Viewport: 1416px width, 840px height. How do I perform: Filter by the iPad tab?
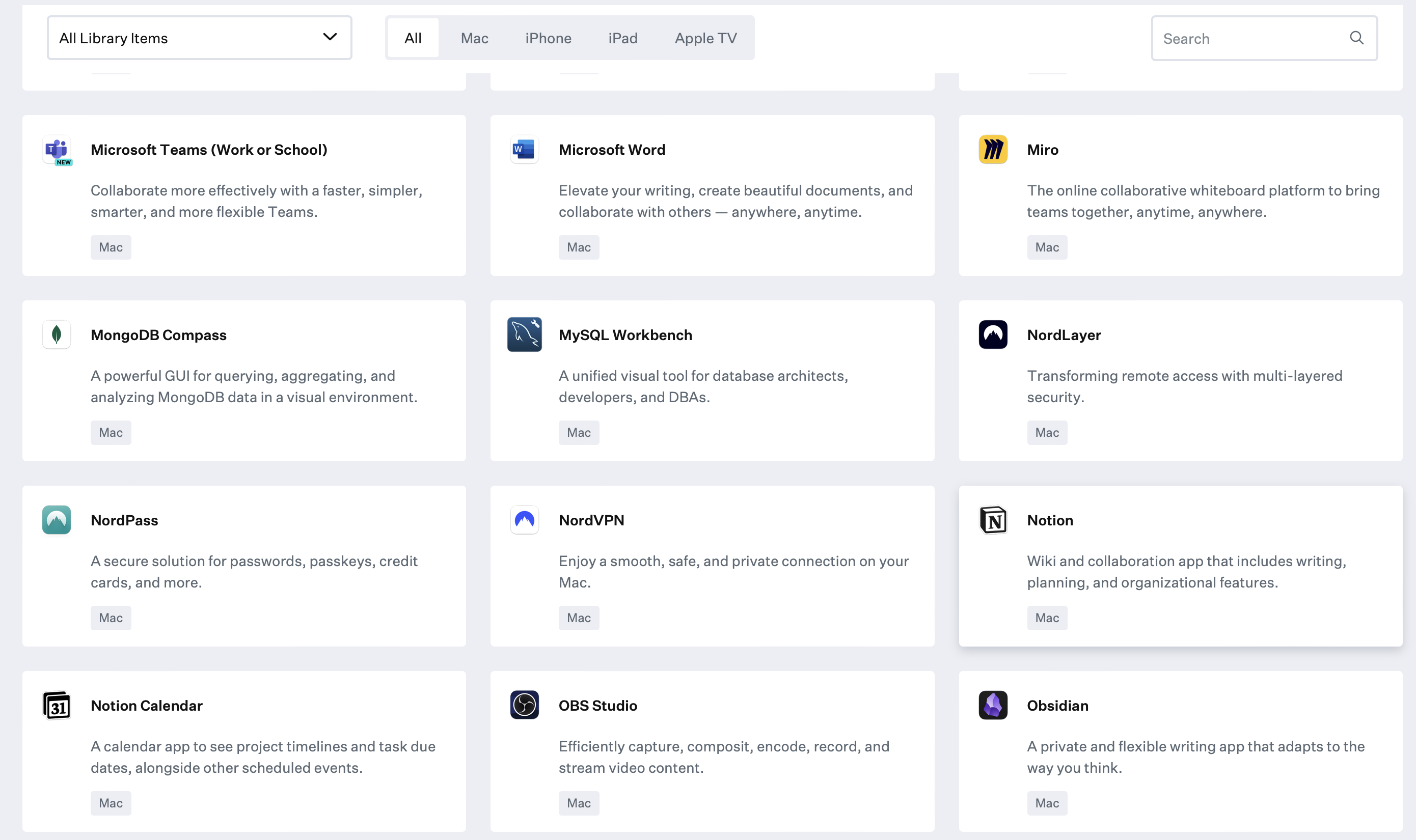tap(622, 38)
